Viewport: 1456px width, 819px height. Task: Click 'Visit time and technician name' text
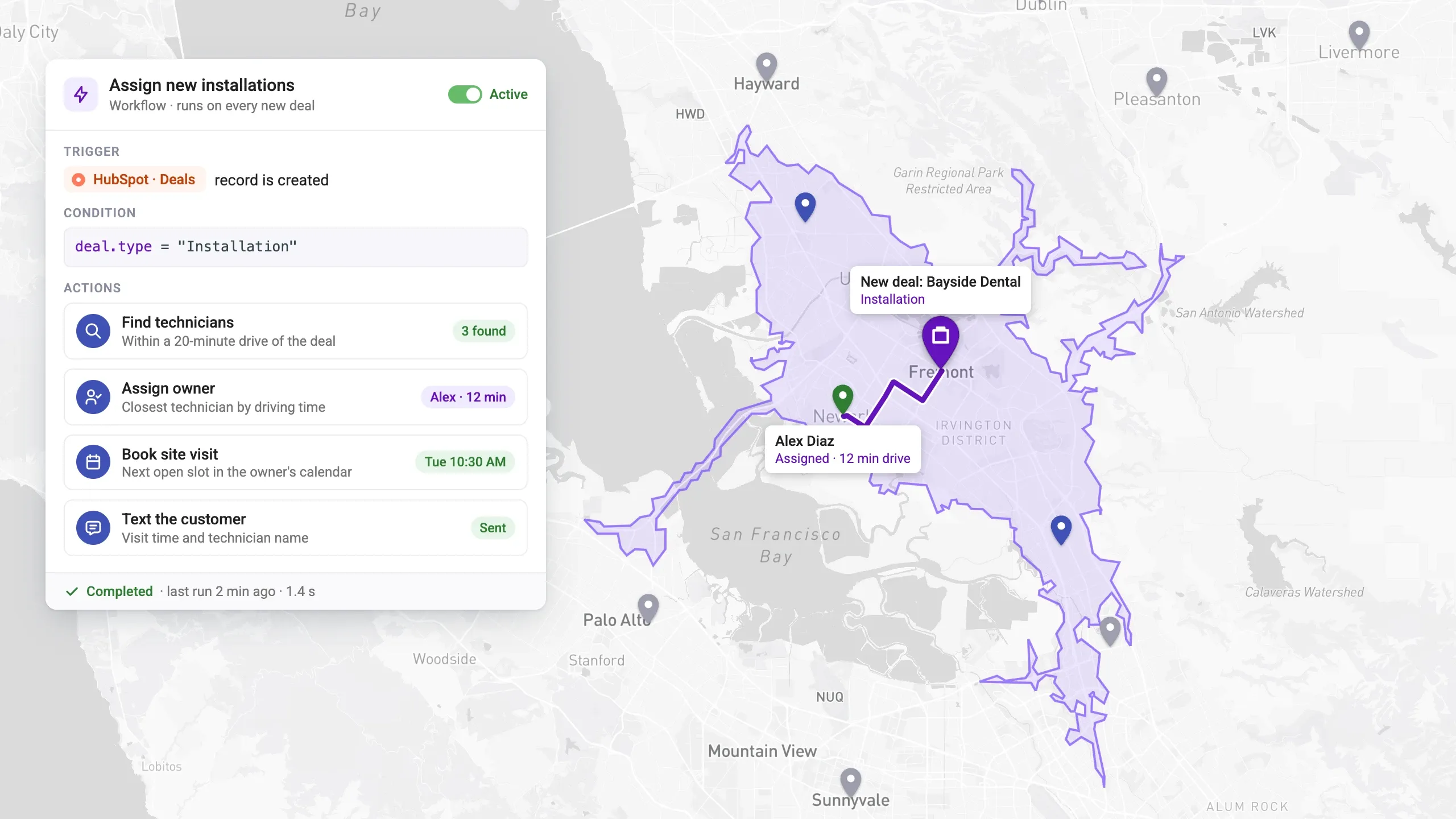(215, 538)
